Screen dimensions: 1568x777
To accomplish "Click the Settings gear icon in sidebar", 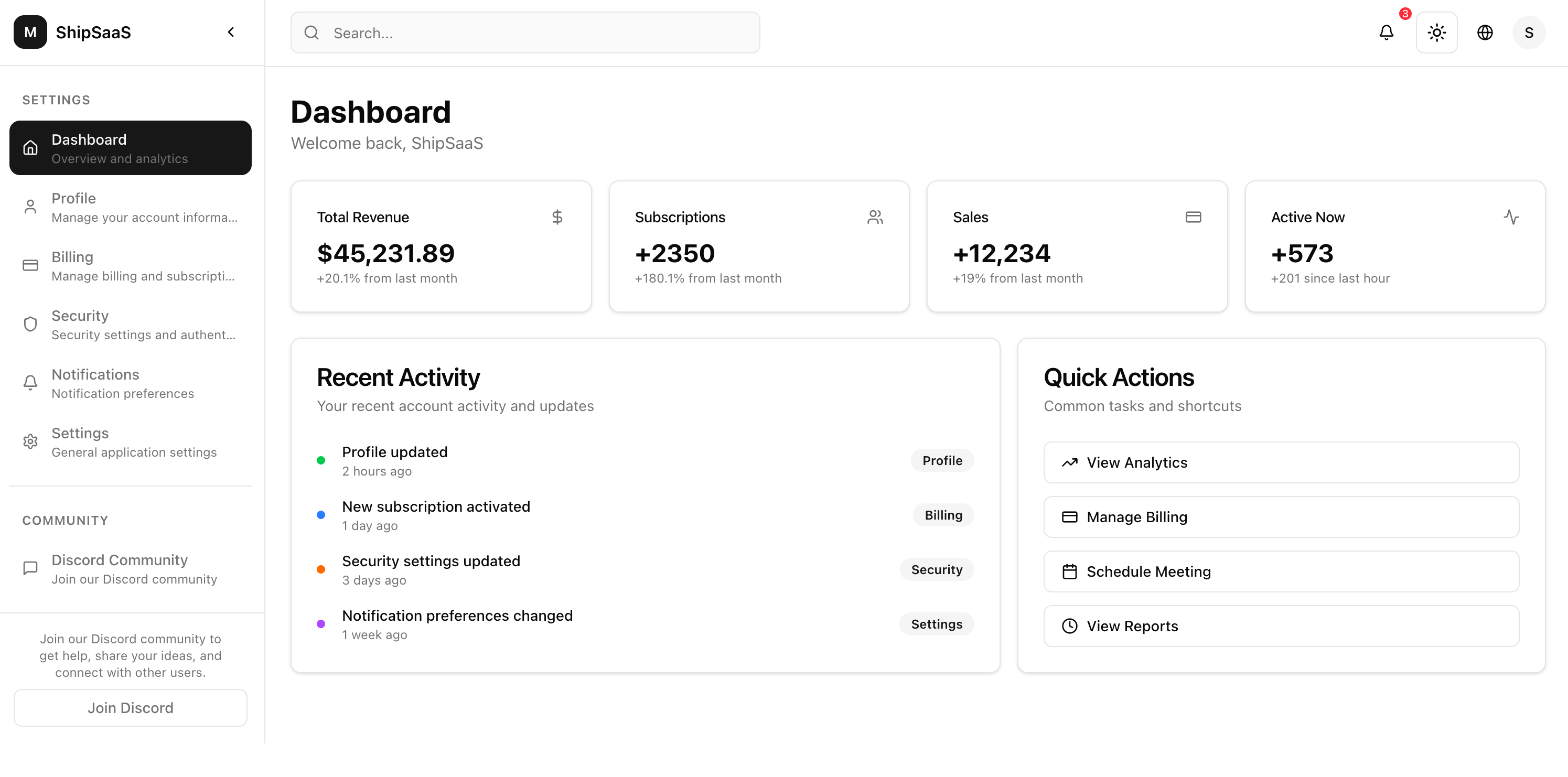I will tap(30, 441).
